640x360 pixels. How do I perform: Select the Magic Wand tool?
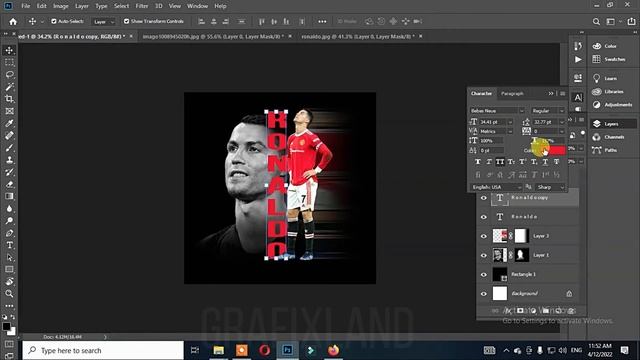click(x=9, y=87)
